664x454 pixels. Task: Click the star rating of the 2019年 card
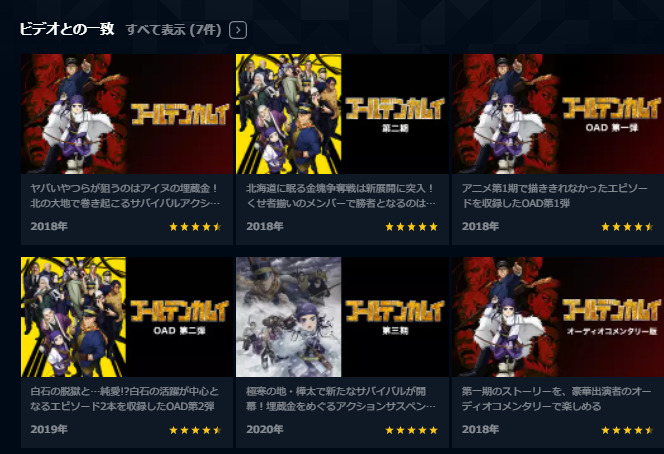tap(195, 430)
